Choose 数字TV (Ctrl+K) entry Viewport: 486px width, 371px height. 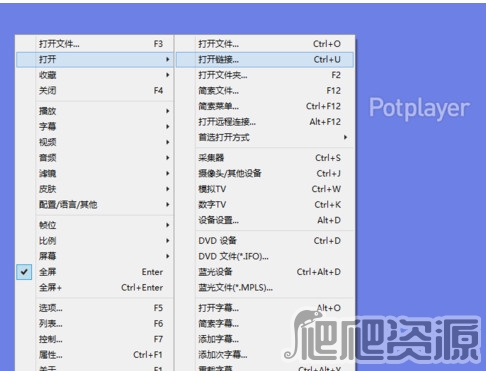pyautogui.click(x=265, y=205)
